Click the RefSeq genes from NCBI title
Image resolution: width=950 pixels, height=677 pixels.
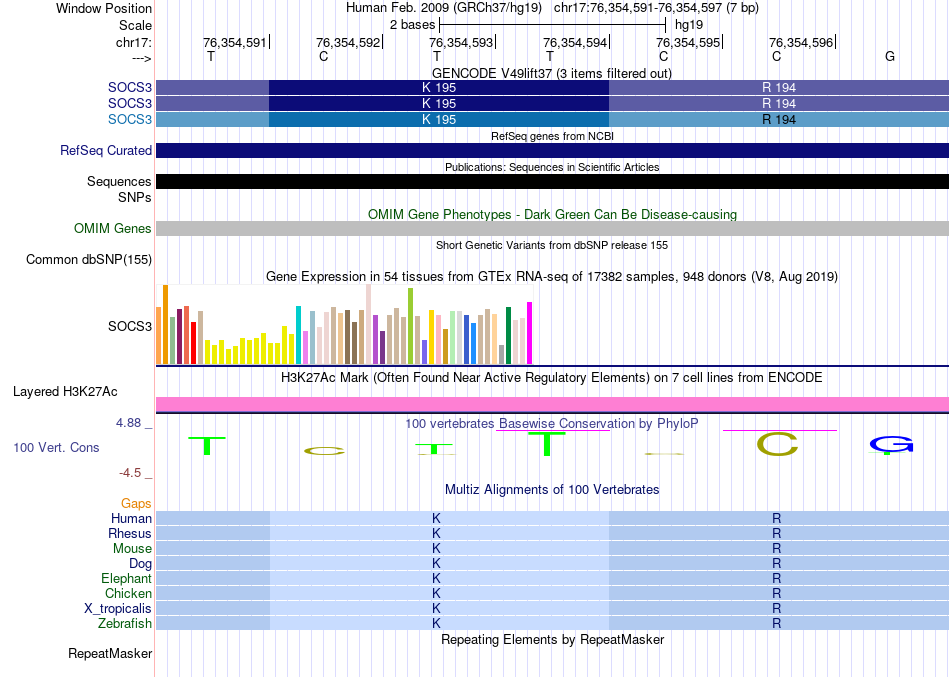point(552,136)
